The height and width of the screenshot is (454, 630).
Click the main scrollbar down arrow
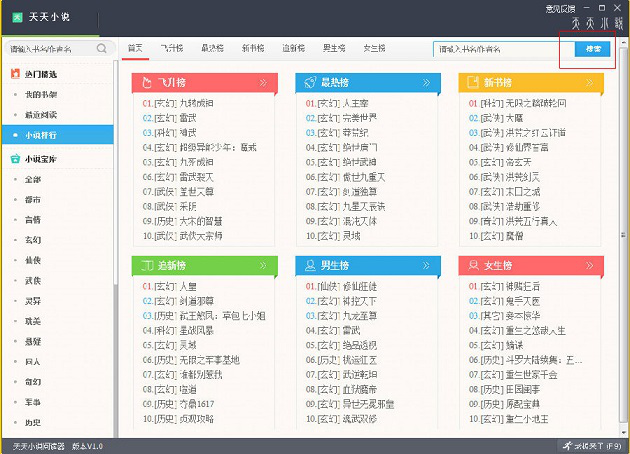(624, 433)
